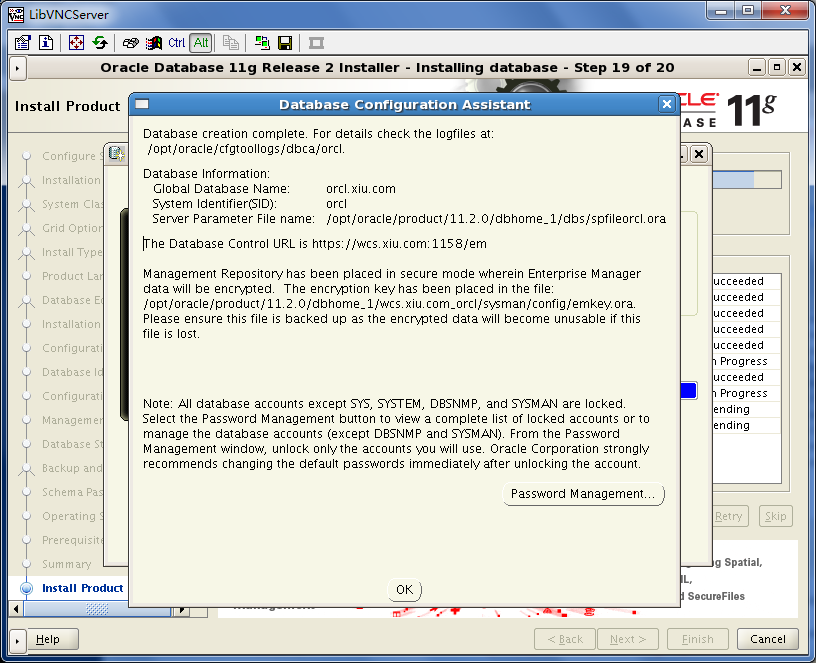Select the Grid Options step

[x=73, y=228]
